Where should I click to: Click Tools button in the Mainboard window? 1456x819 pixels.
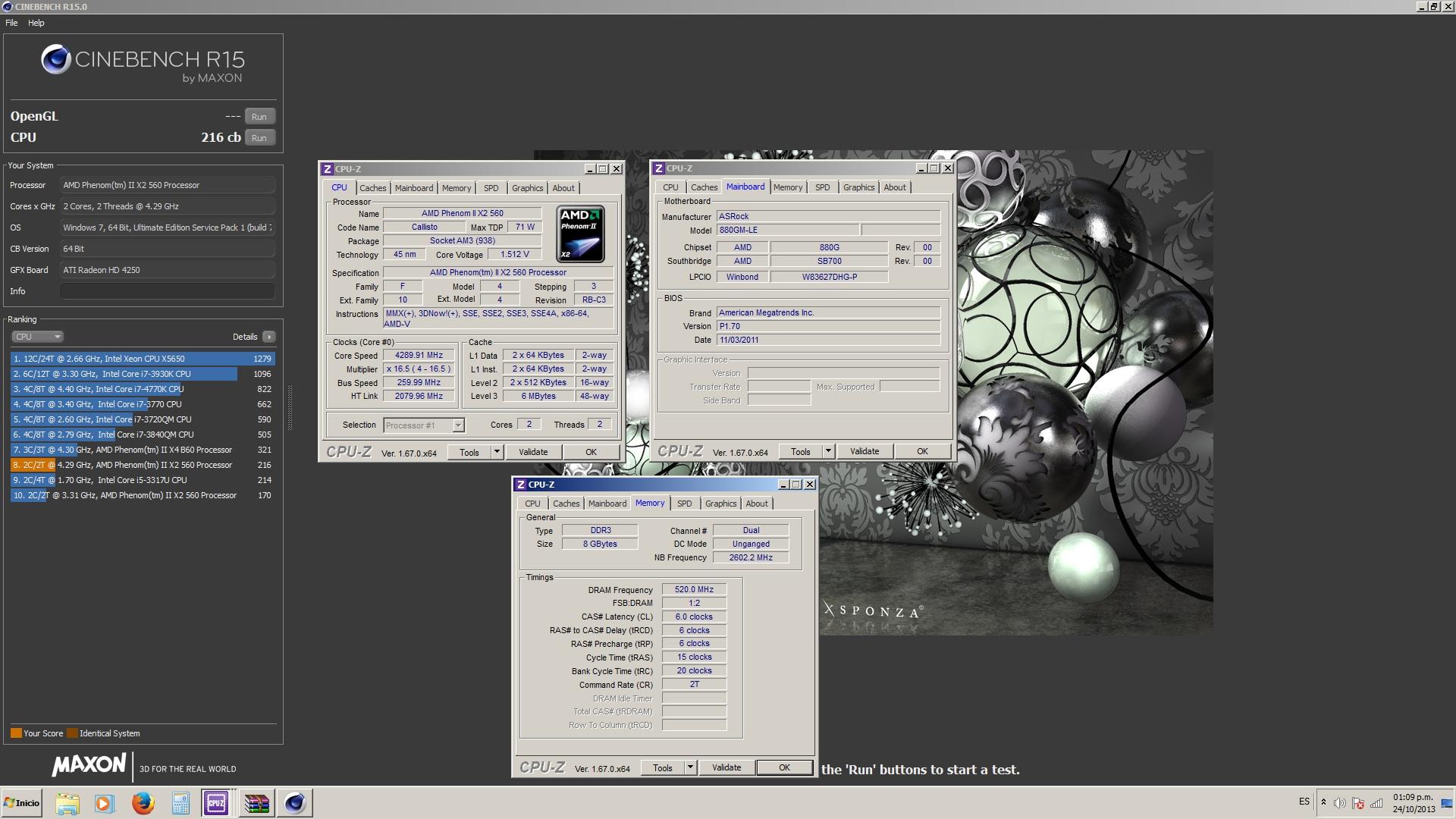(x=801, y=451)
